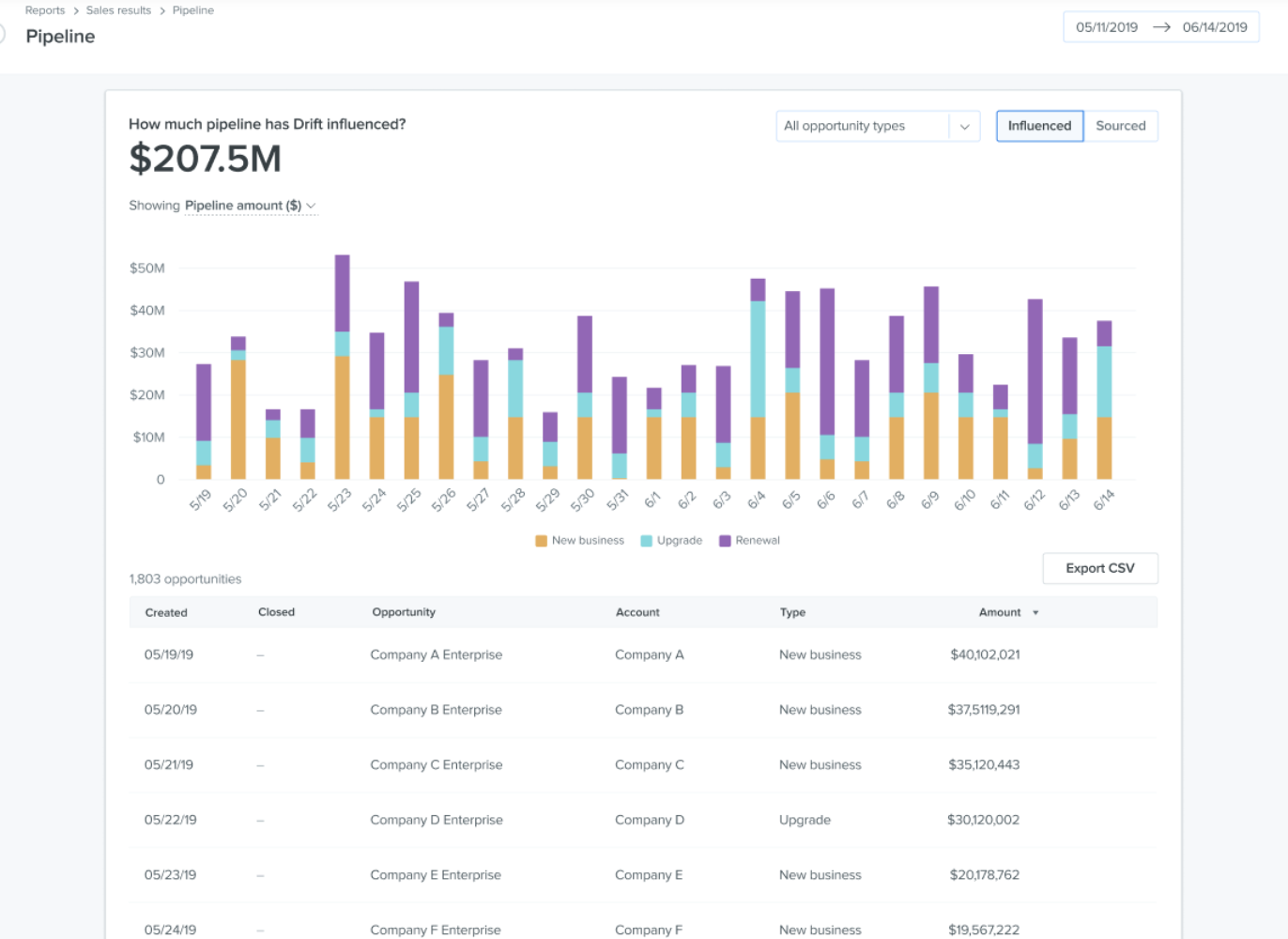
Task: Click the chevron after Reports in breadcrumb
Action: (x=76, y=11)
